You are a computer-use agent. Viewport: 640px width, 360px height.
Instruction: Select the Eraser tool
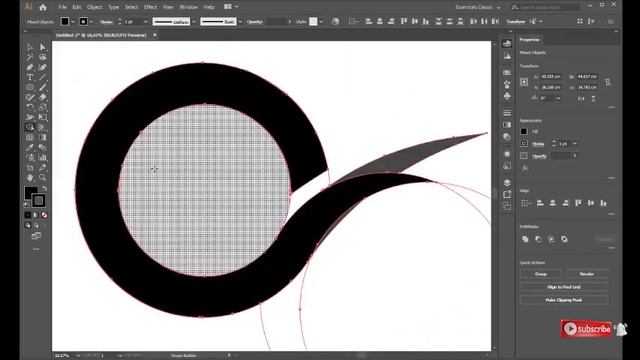pyautogui.click(x=42, y=97)
